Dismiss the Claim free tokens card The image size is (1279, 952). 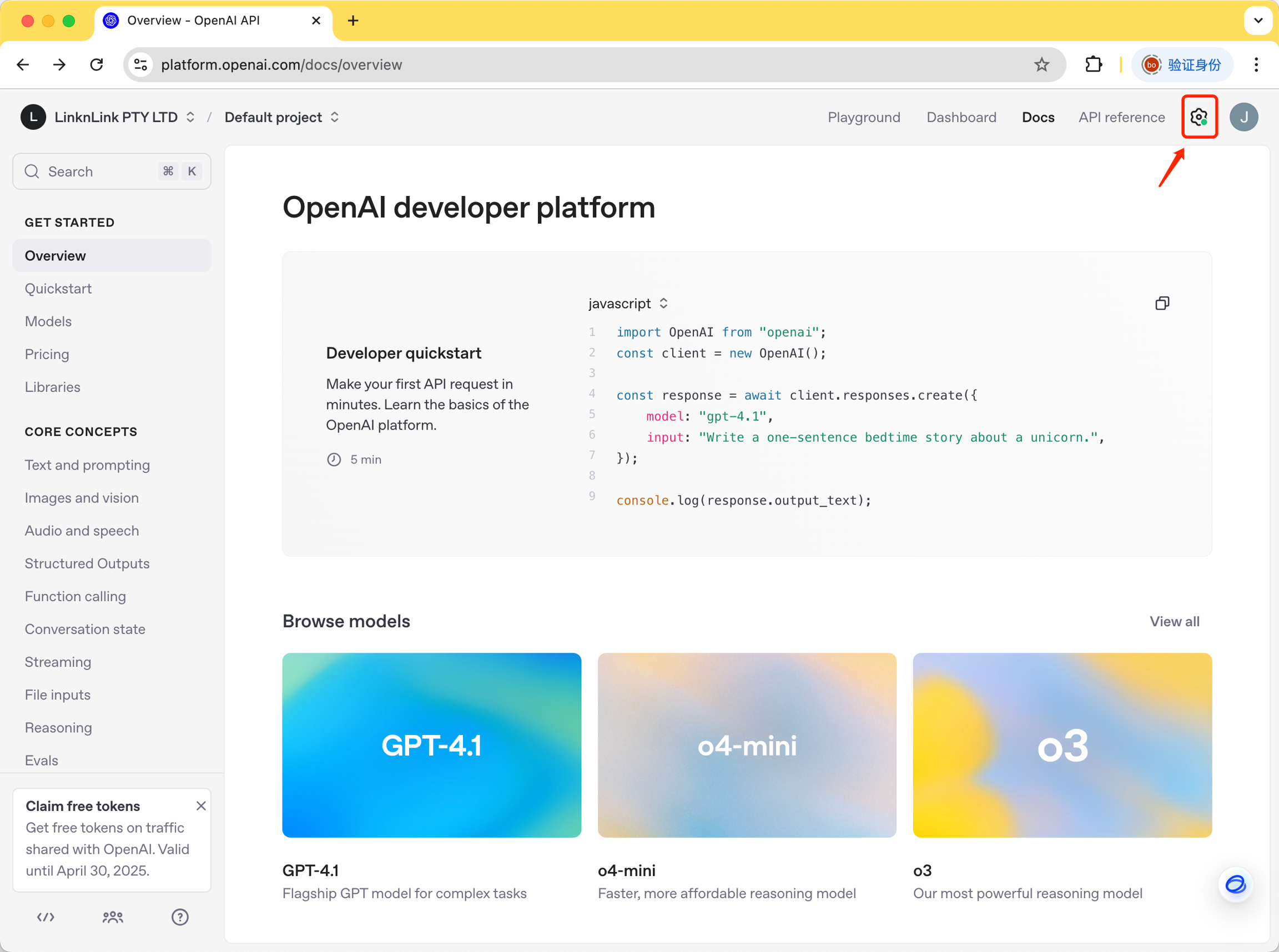point(200,805)
